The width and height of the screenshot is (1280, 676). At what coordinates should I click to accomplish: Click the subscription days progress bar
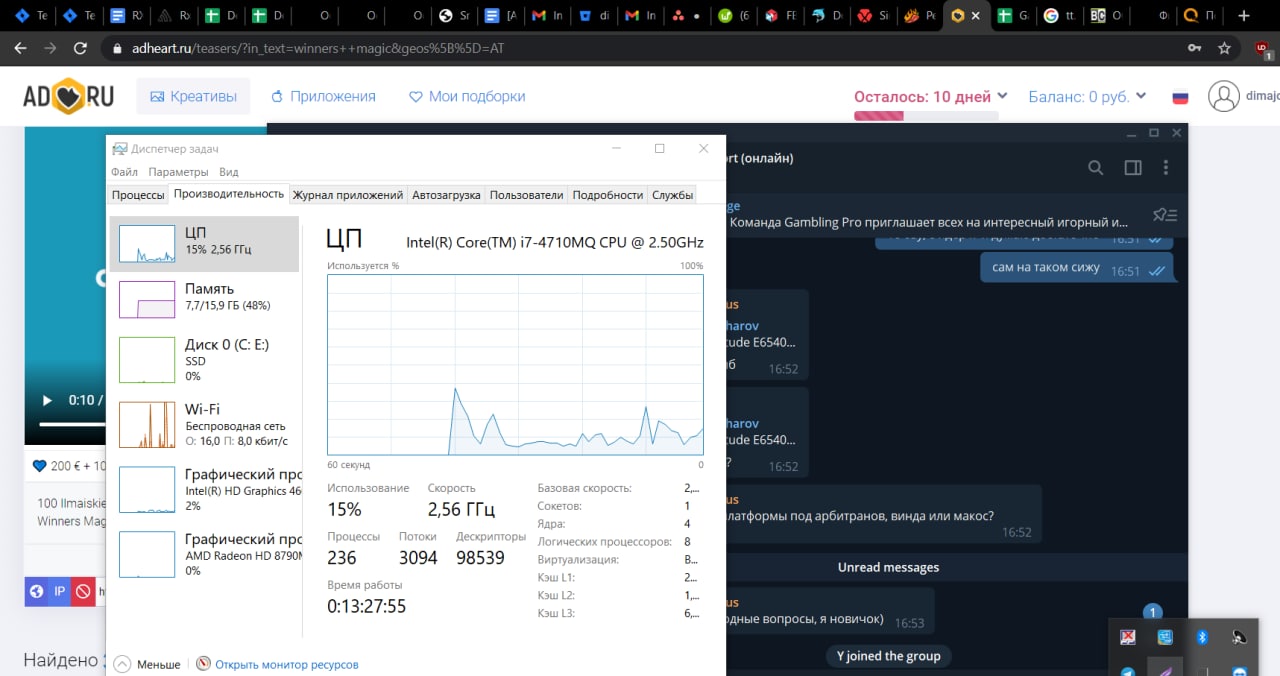pos(926,116)
